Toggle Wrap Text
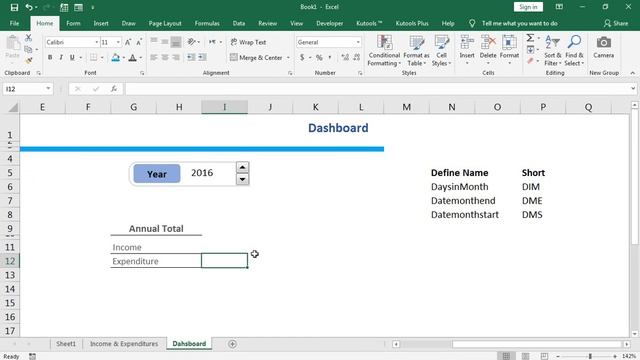Screen dimensions: 640x360 tap(248, 42)
